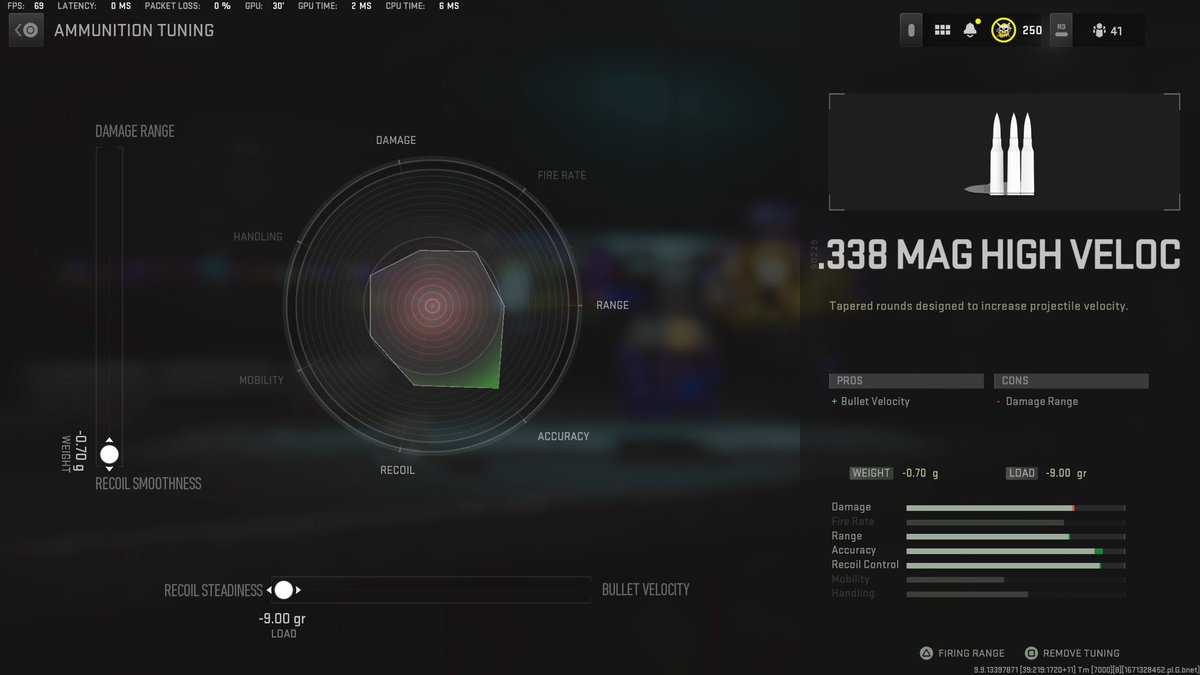Click the red center of the radar chart
1200x675 pixels.
point(432,305)
